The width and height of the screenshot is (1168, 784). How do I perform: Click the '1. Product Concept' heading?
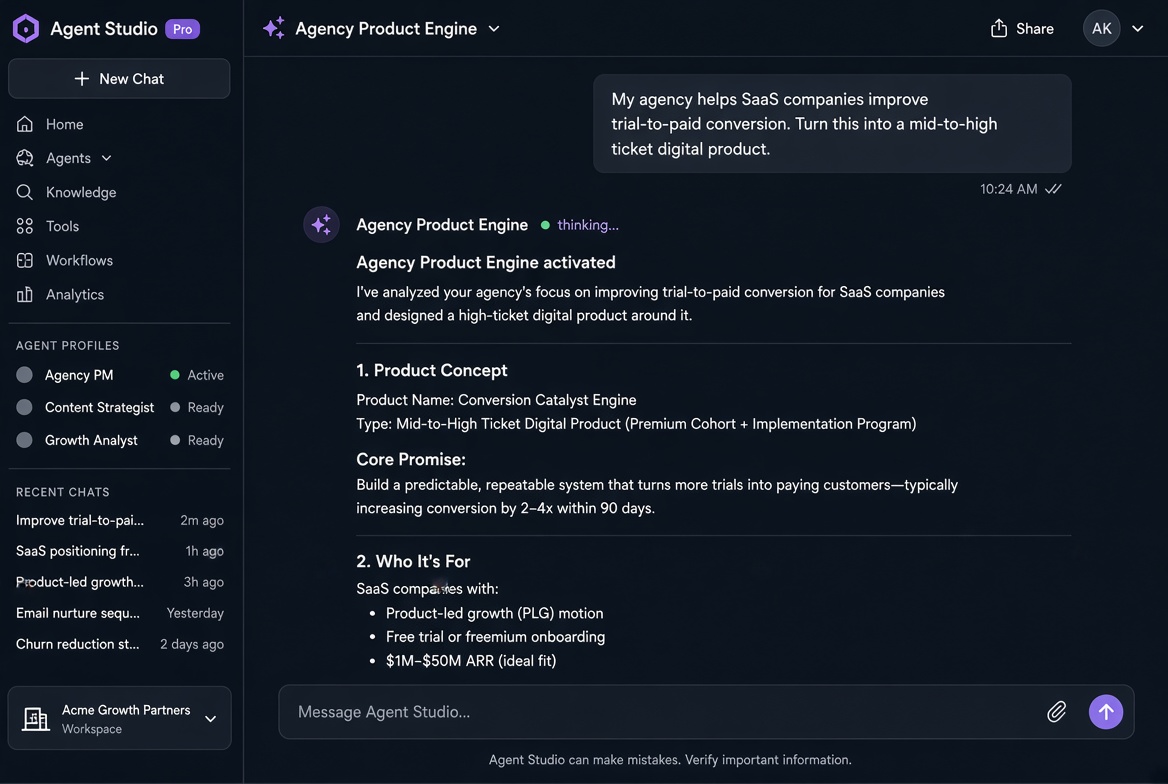click(x=431, y=370)
